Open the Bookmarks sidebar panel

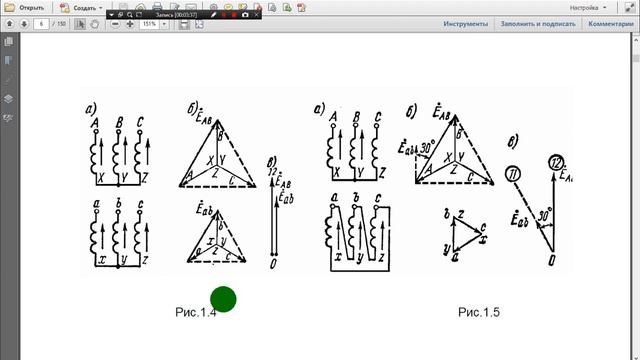pyautogui.click(x=9, y=60)
